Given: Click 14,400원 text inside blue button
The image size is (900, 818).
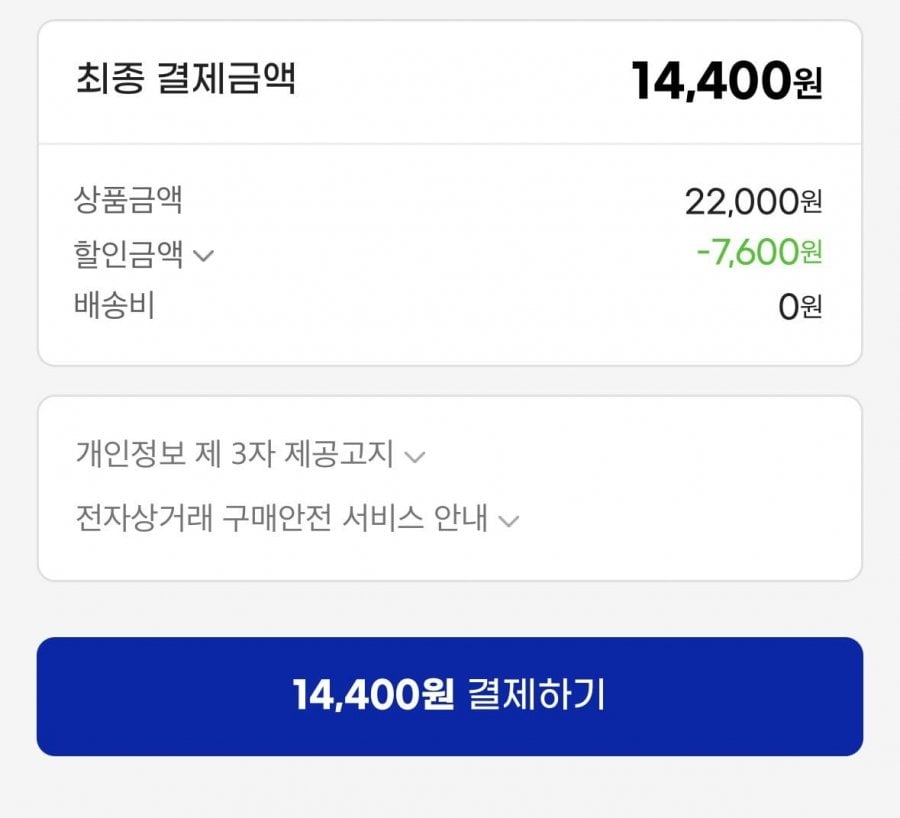Looking at the screenshot, I should pos(373,695).
